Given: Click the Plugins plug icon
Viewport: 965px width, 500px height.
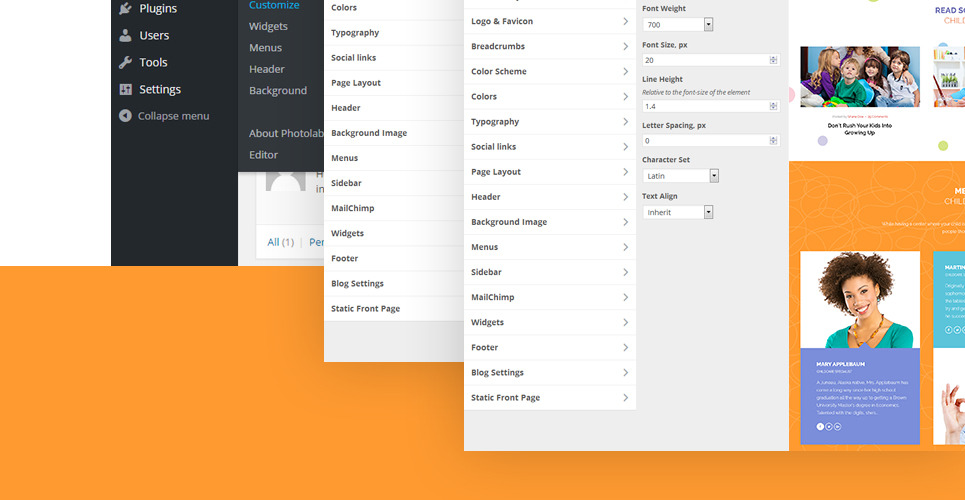Looking at the screenshot, I should tap(125, 9).
